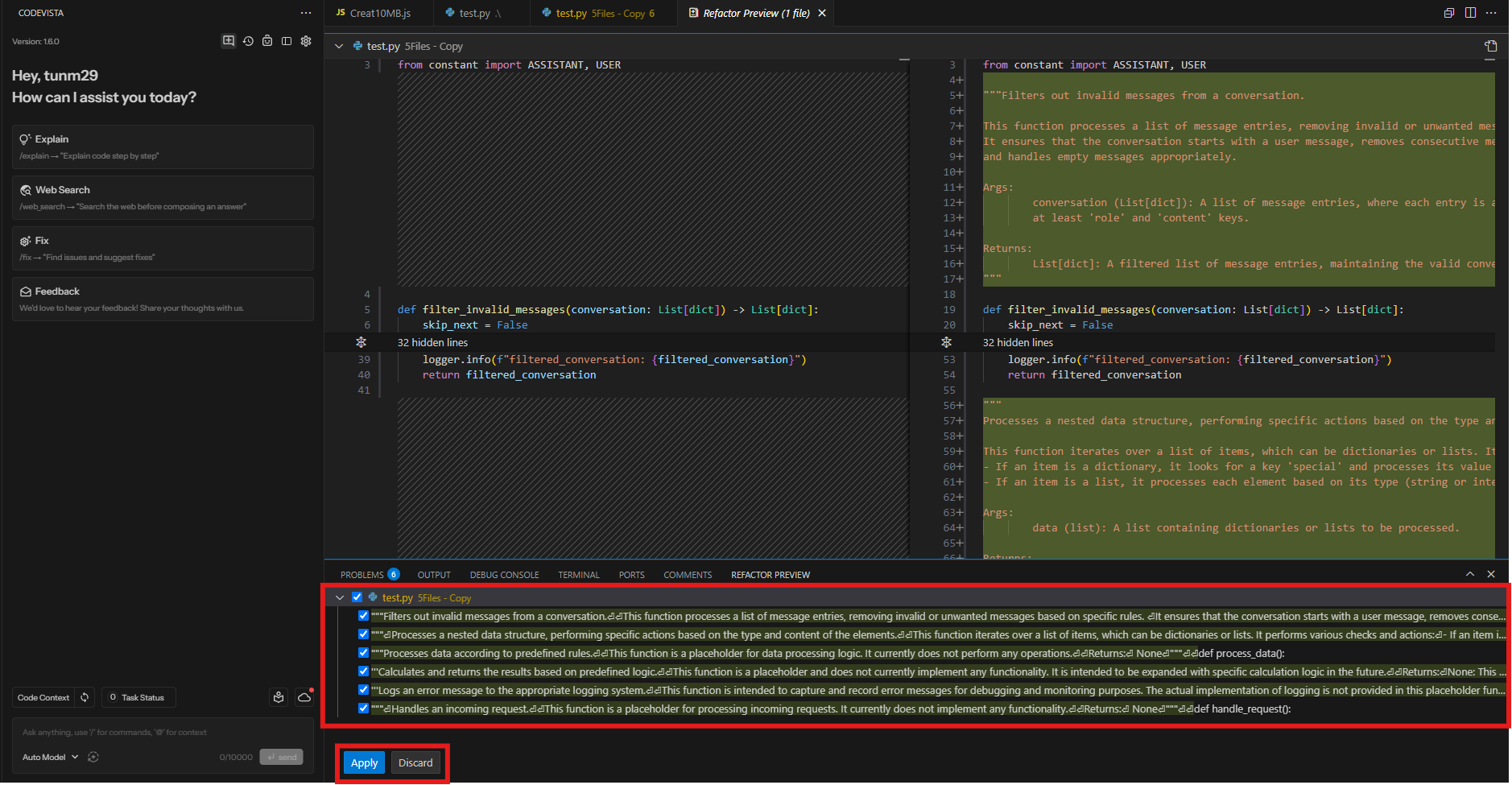Open CodeVista settings gear icon

coord(306,41)
